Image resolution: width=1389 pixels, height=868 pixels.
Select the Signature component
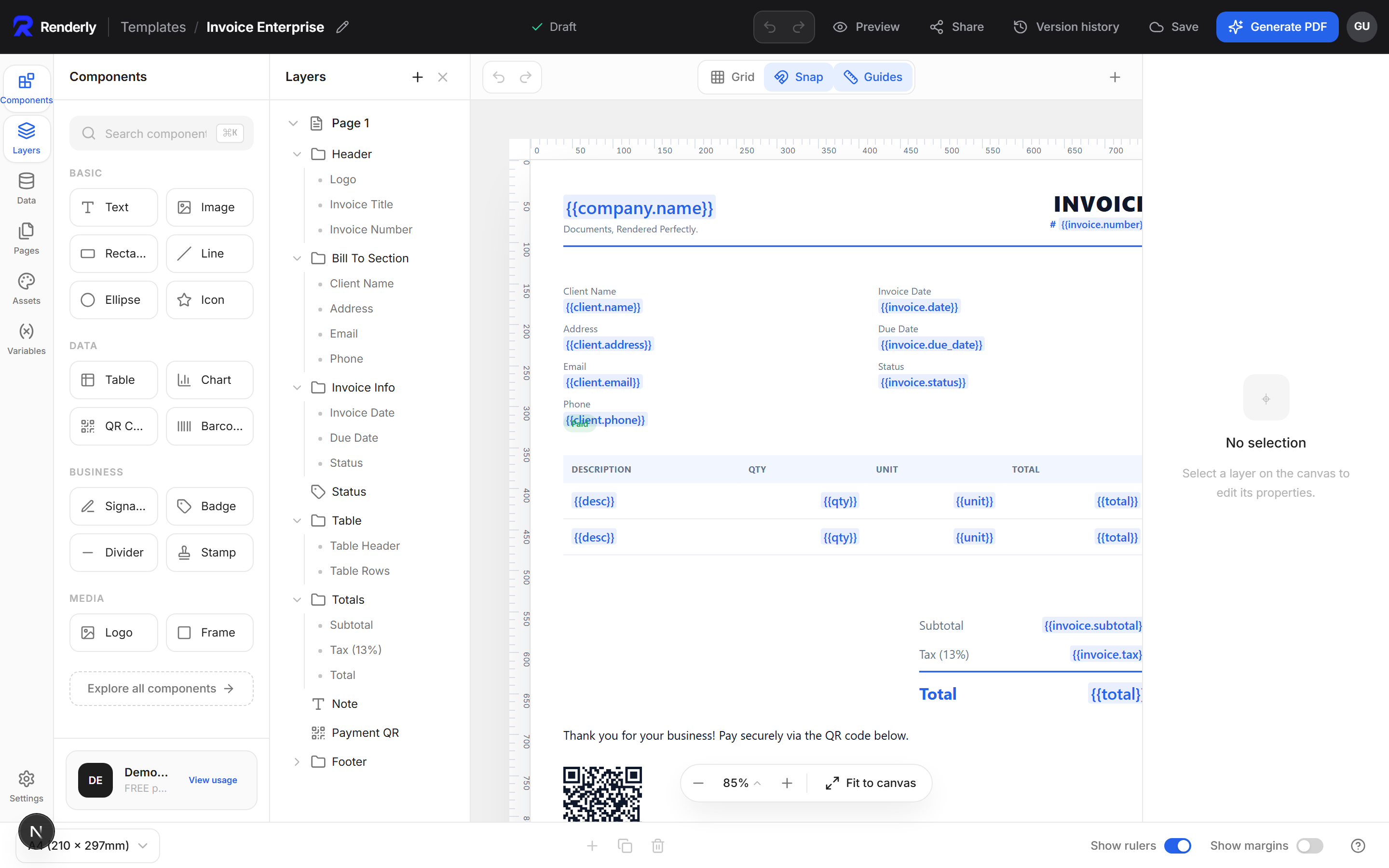tap(114, 506)
